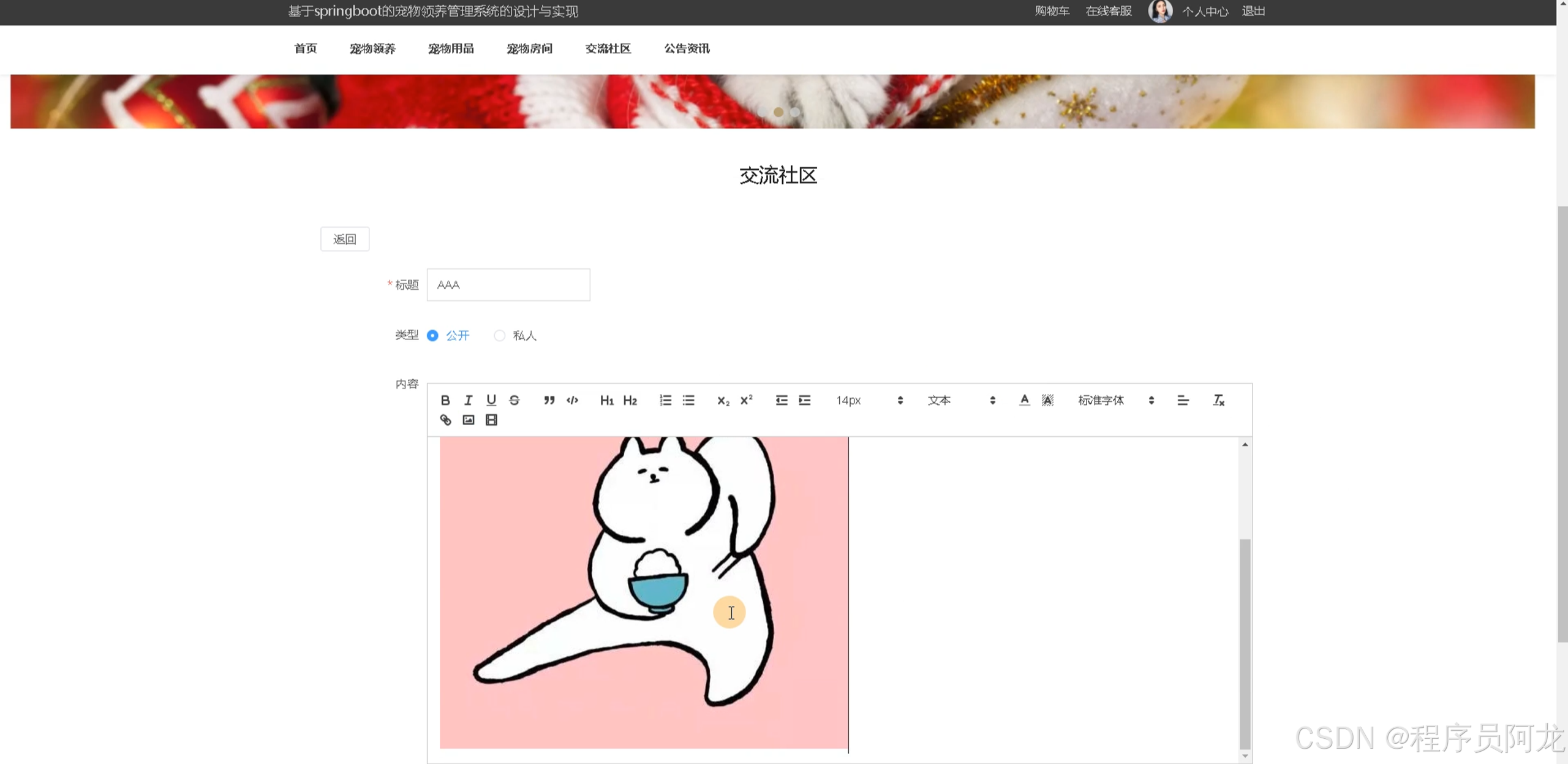Open the 公告资讯 navigation tab
Image resolution: width=1568 pixels, height=764 pixels.
point(687,48)
